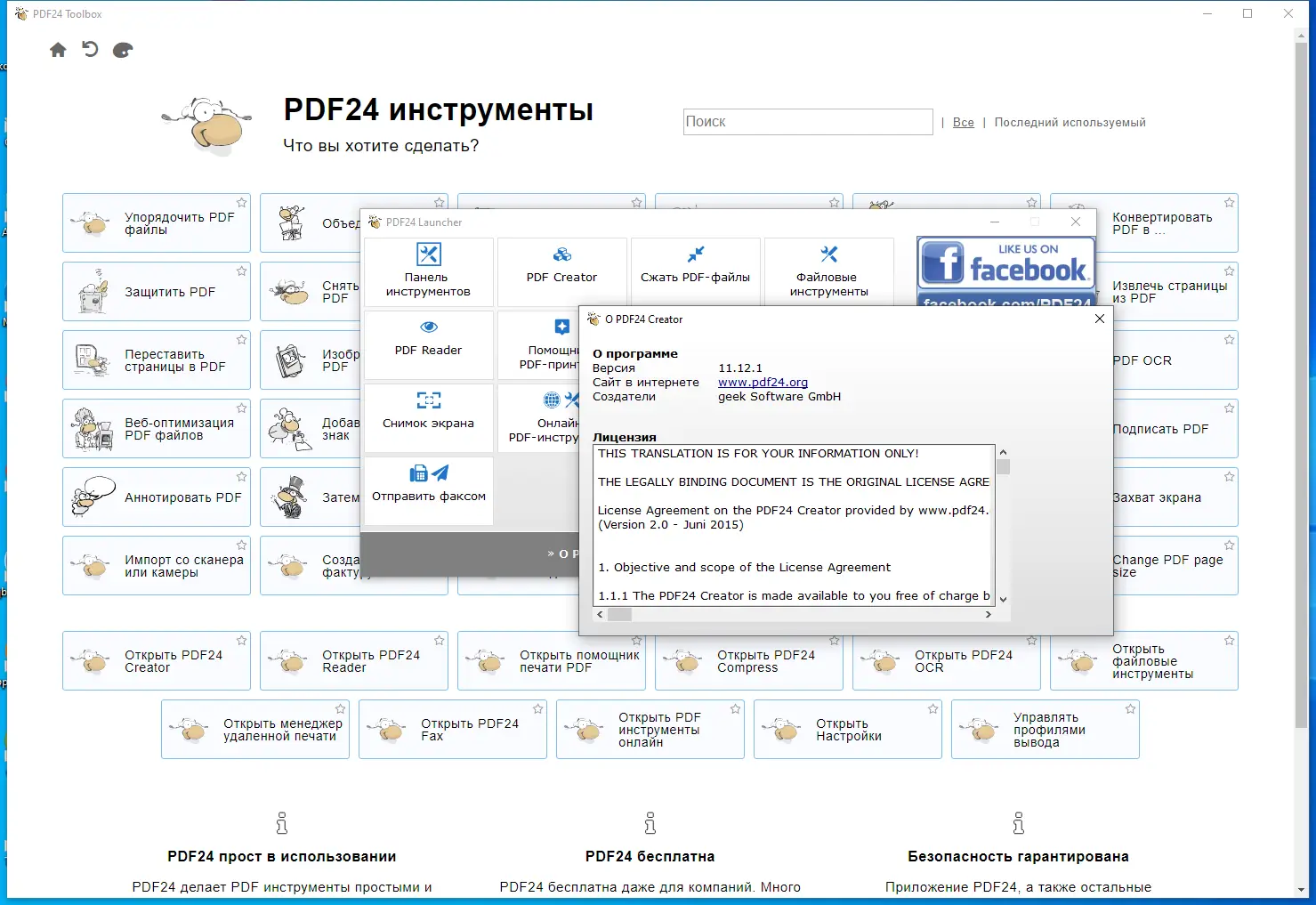Click the Открыть файловые инструменты tile
The height and width of the screenshot is (905, 1316).
1144,661
